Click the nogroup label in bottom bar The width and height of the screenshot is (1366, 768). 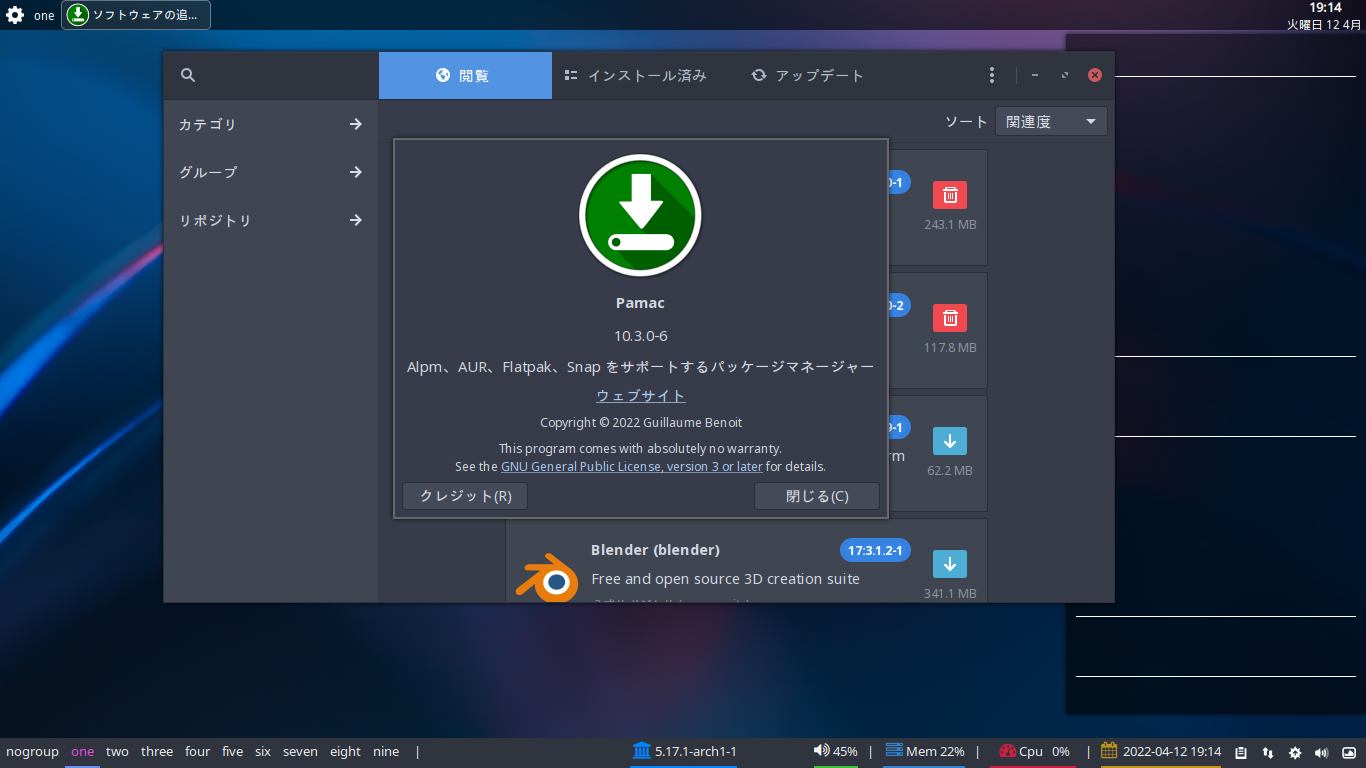[x=32, y=752]
